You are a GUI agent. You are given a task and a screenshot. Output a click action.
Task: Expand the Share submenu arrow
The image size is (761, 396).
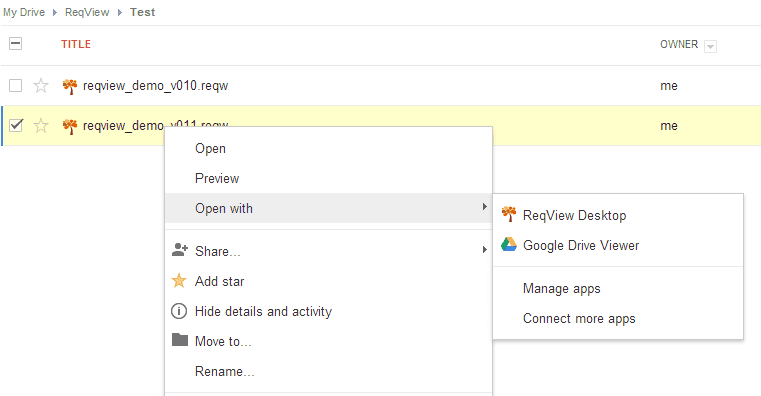click(x=484, y=249)
